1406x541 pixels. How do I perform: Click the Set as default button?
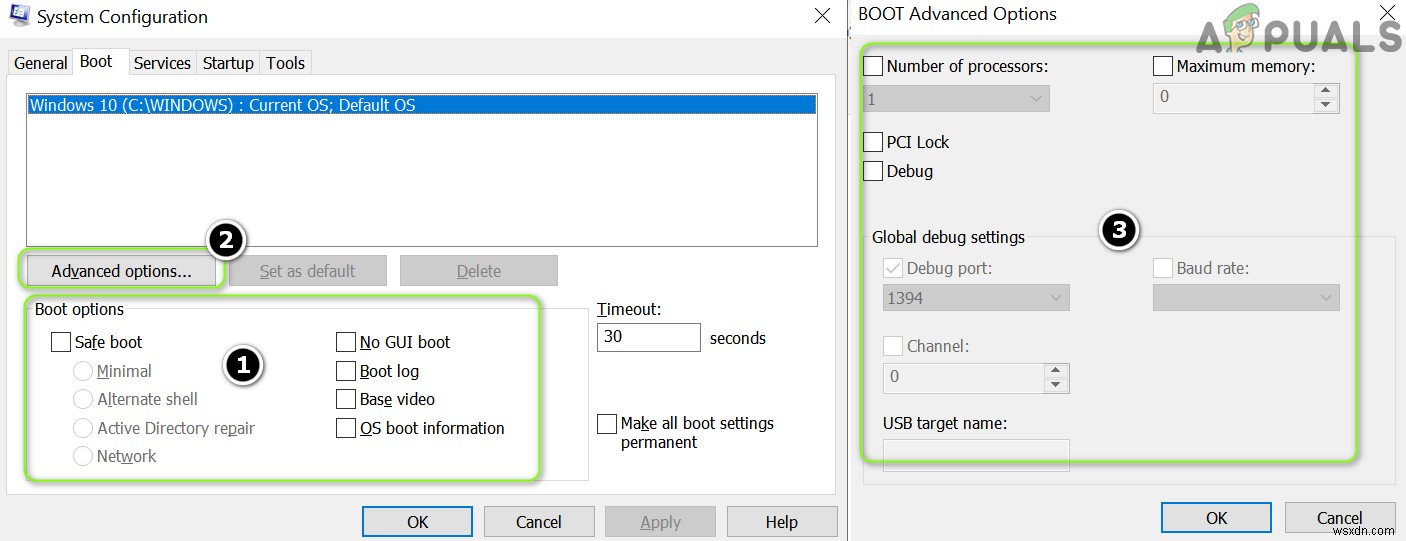click(307, 271)
